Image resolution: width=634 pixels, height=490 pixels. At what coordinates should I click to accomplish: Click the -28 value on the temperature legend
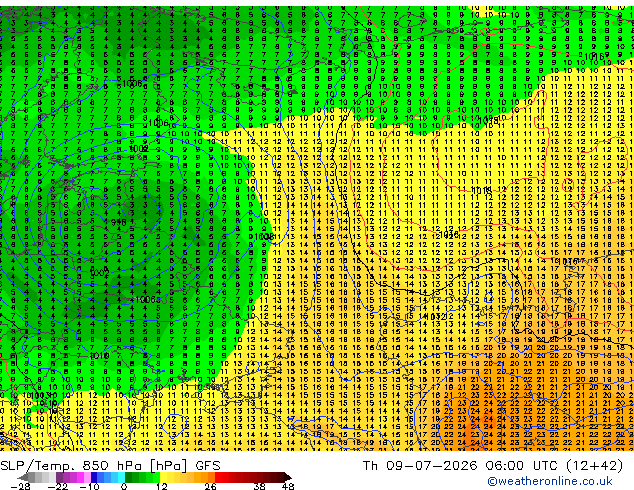[20, 486]
